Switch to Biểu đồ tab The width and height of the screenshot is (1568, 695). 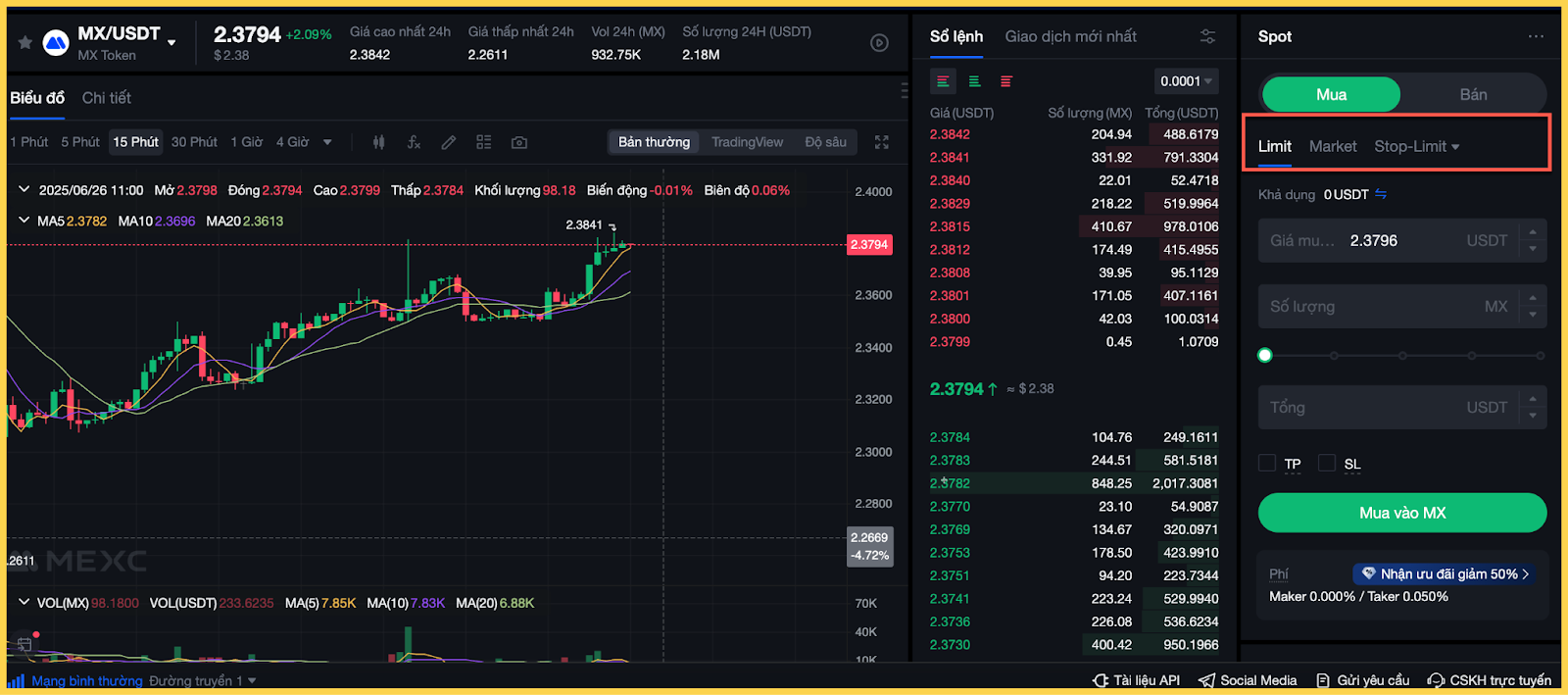pyautogui.click(x=37, y=98)
